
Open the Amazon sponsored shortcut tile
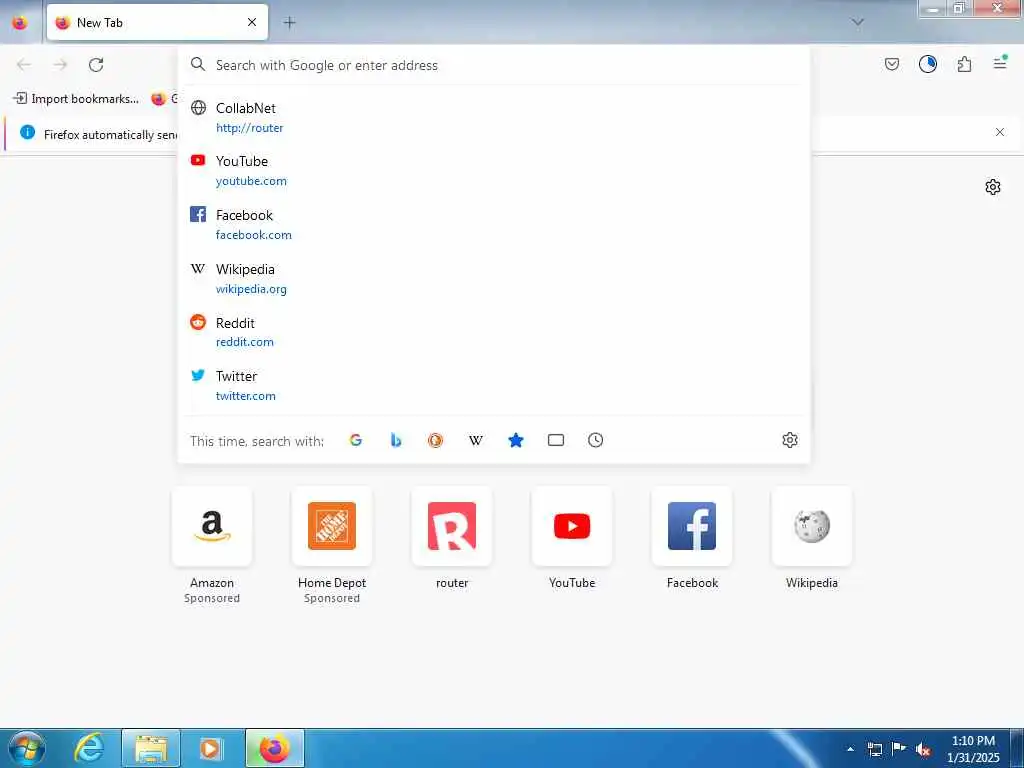click(x=212, y=526)
